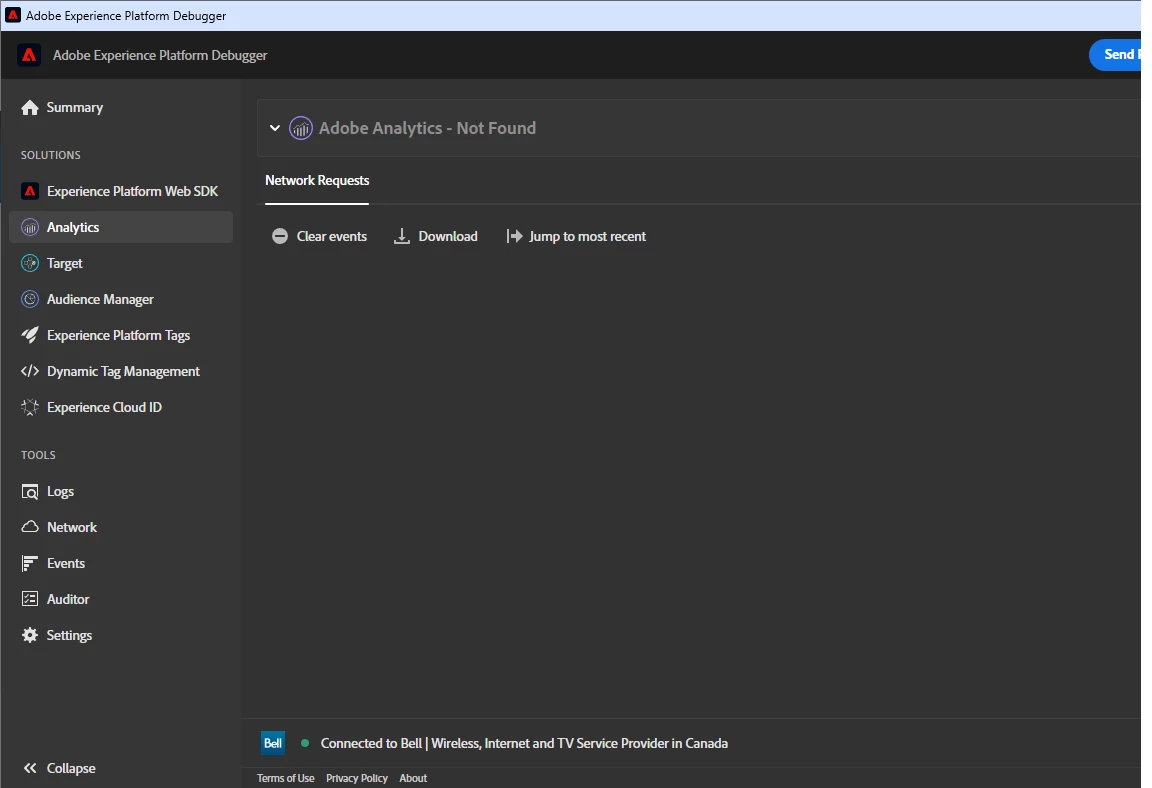Click the Adobe logo in the app header
This screenshot has width=1152, height=788.
point(29,55)
